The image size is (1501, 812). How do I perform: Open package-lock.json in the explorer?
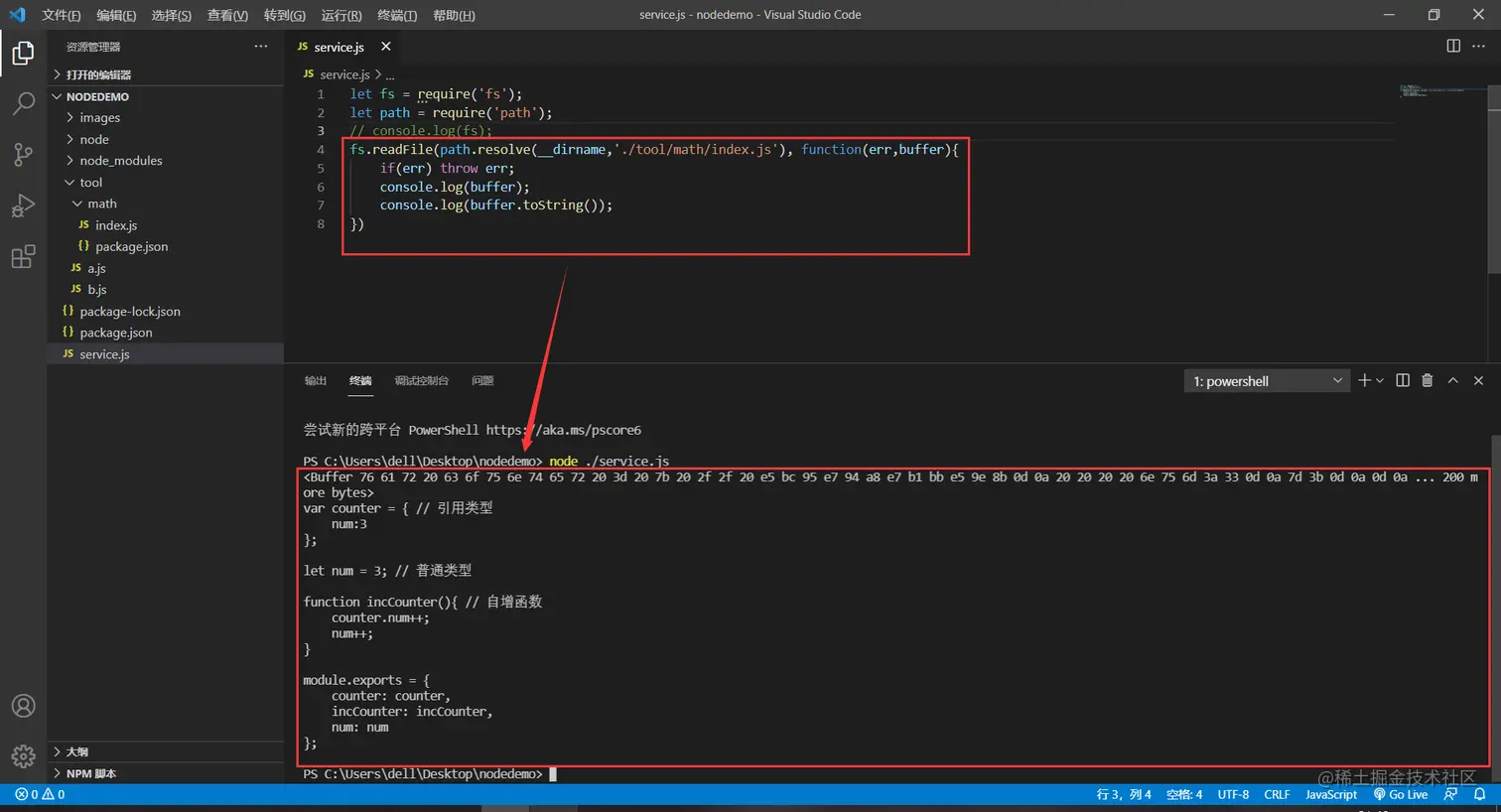click(x=166, y=311)
